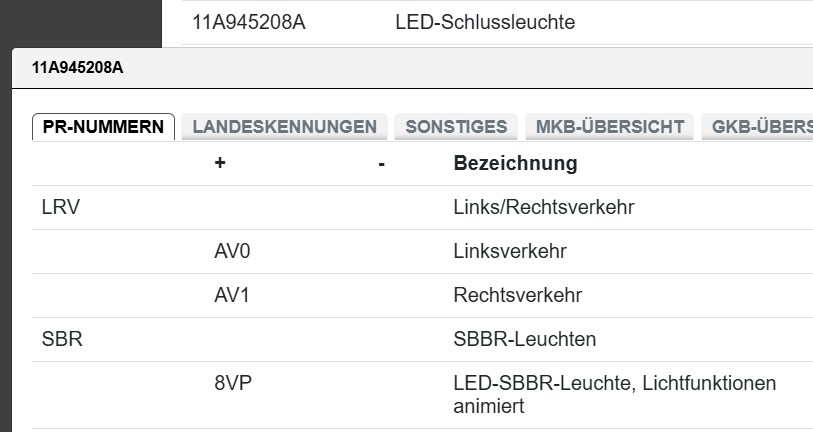The image size is (813, 432).
Task: Select the SBR group row
Action: 62,340
